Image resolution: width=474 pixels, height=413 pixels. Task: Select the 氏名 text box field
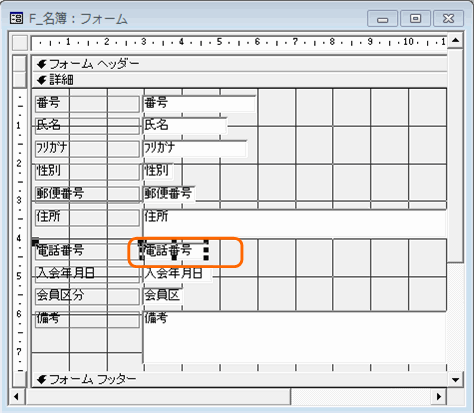click(x=185, y=126)
